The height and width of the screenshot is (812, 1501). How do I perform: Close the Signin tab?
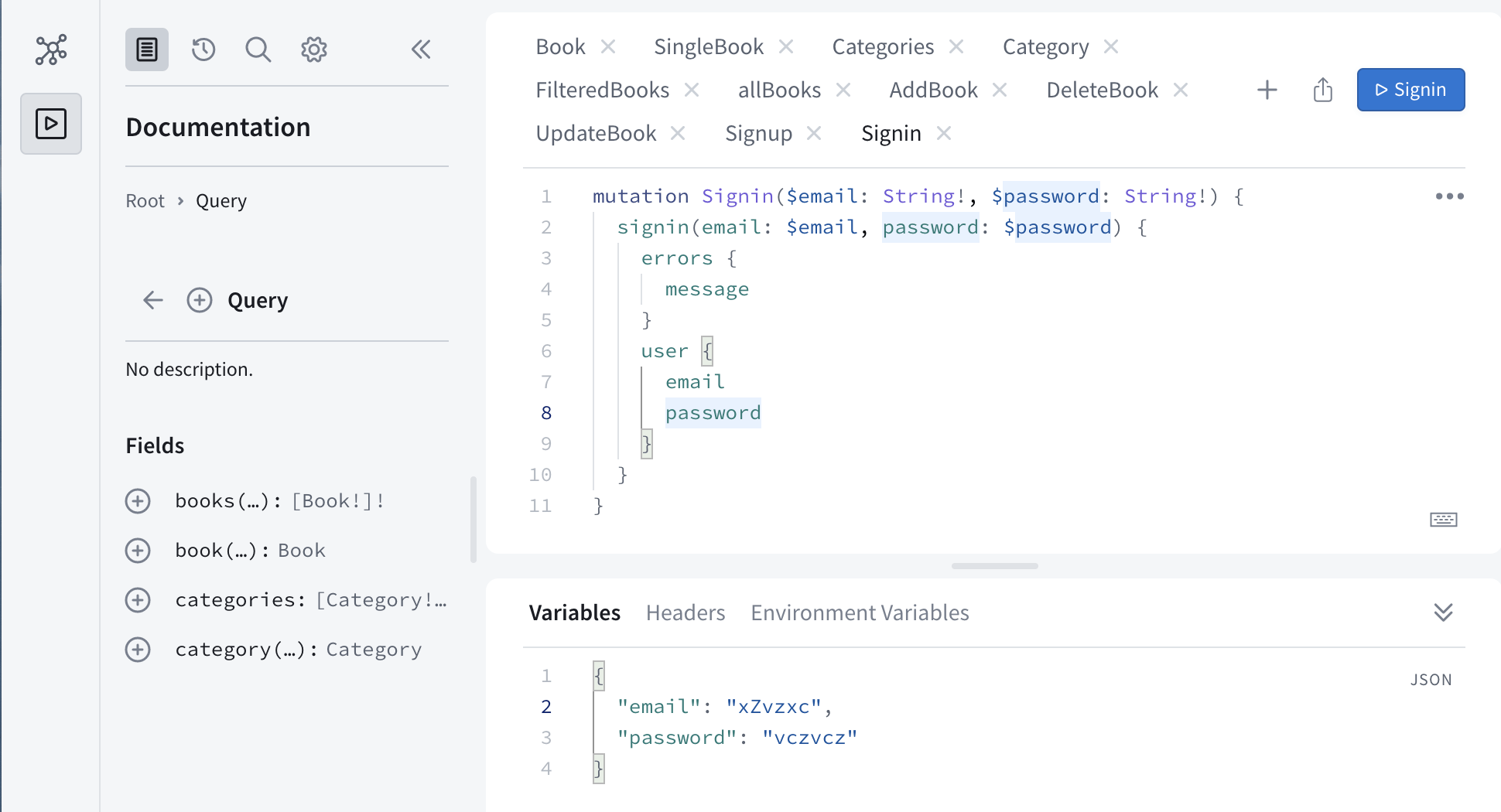click(x=944, y=134)
